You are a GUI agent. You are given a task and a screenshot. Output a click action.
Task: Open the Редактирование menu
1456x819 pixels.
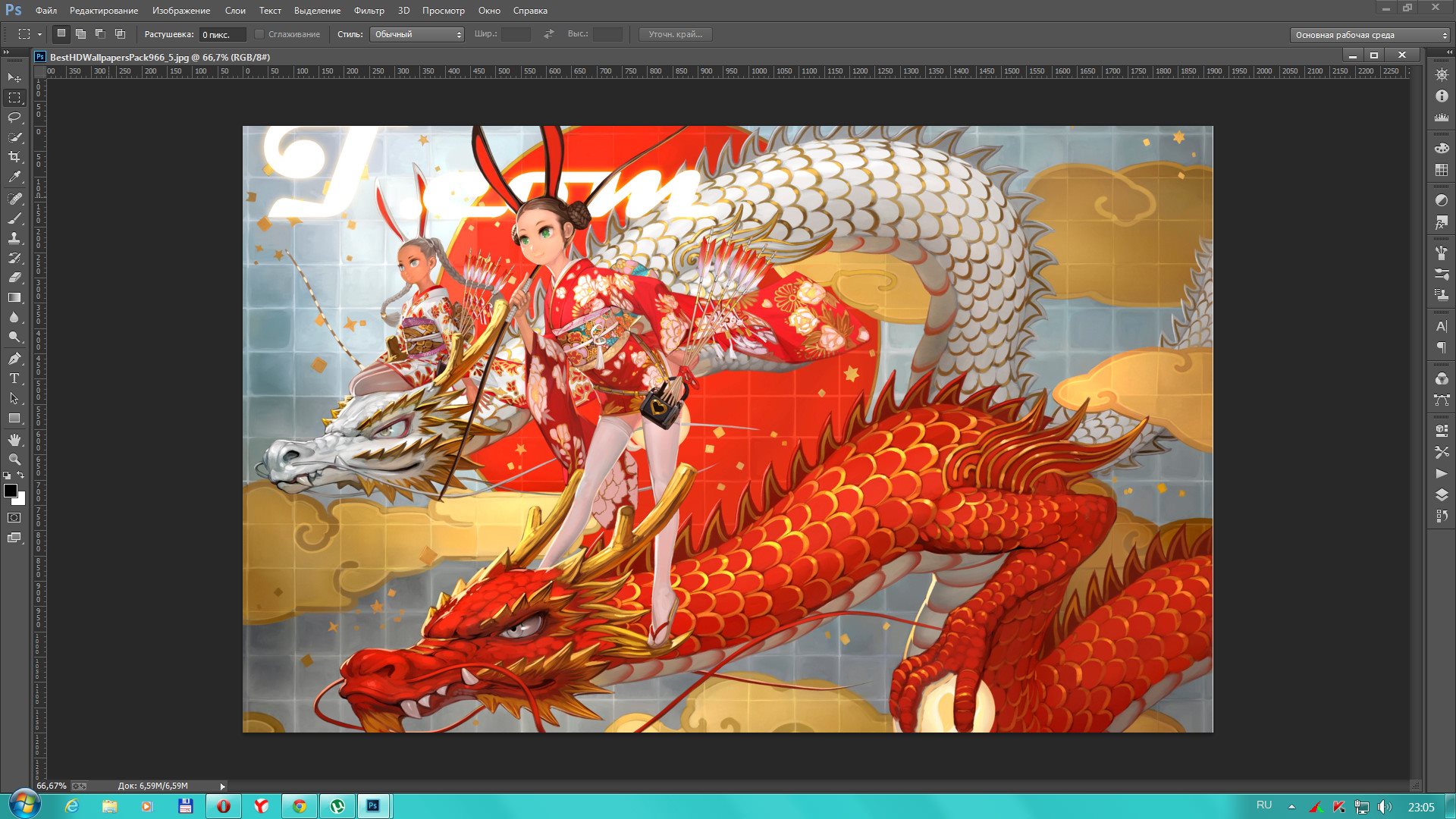[x=104, y=11]
